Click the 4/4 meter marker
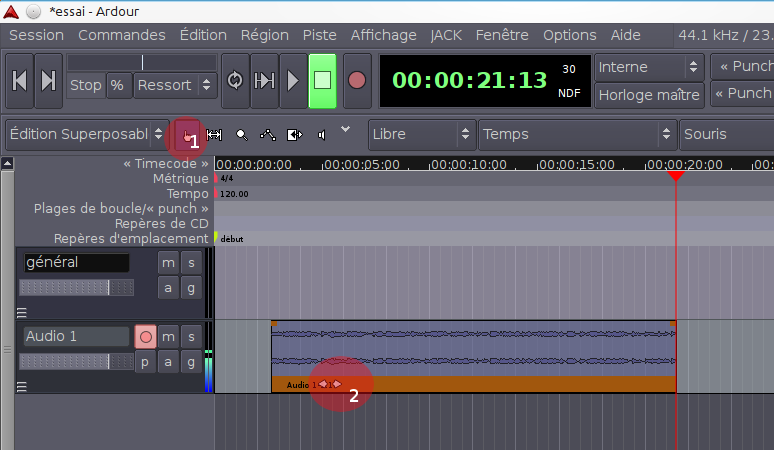 coord(224,179)
